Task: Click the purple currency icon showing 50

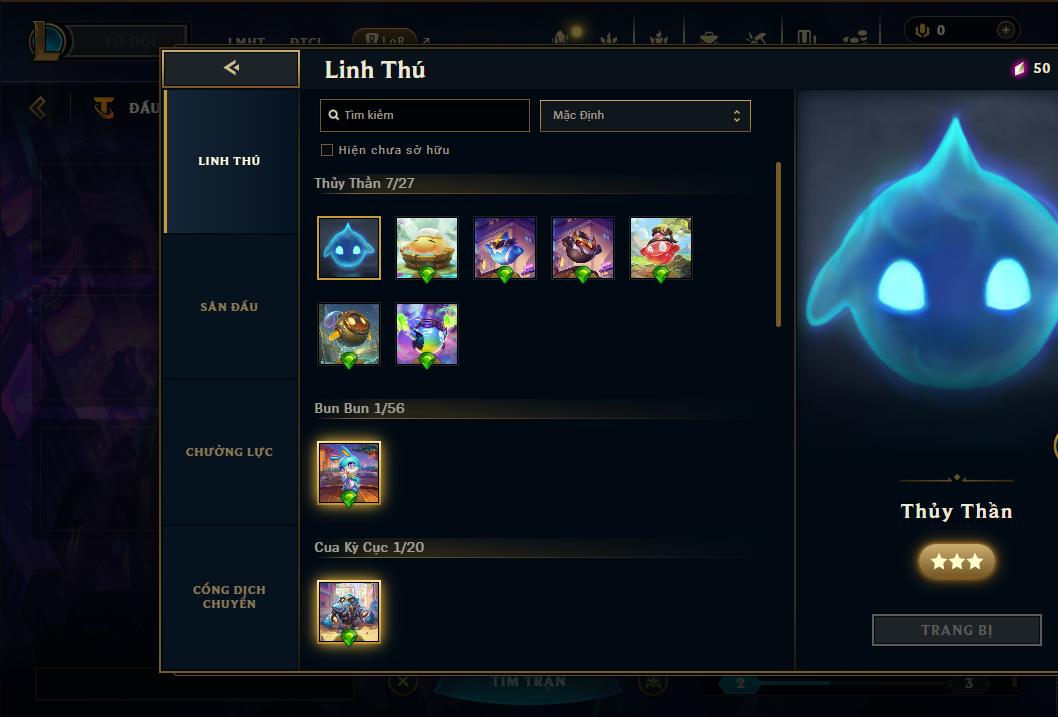Action: click(1019, 68)
